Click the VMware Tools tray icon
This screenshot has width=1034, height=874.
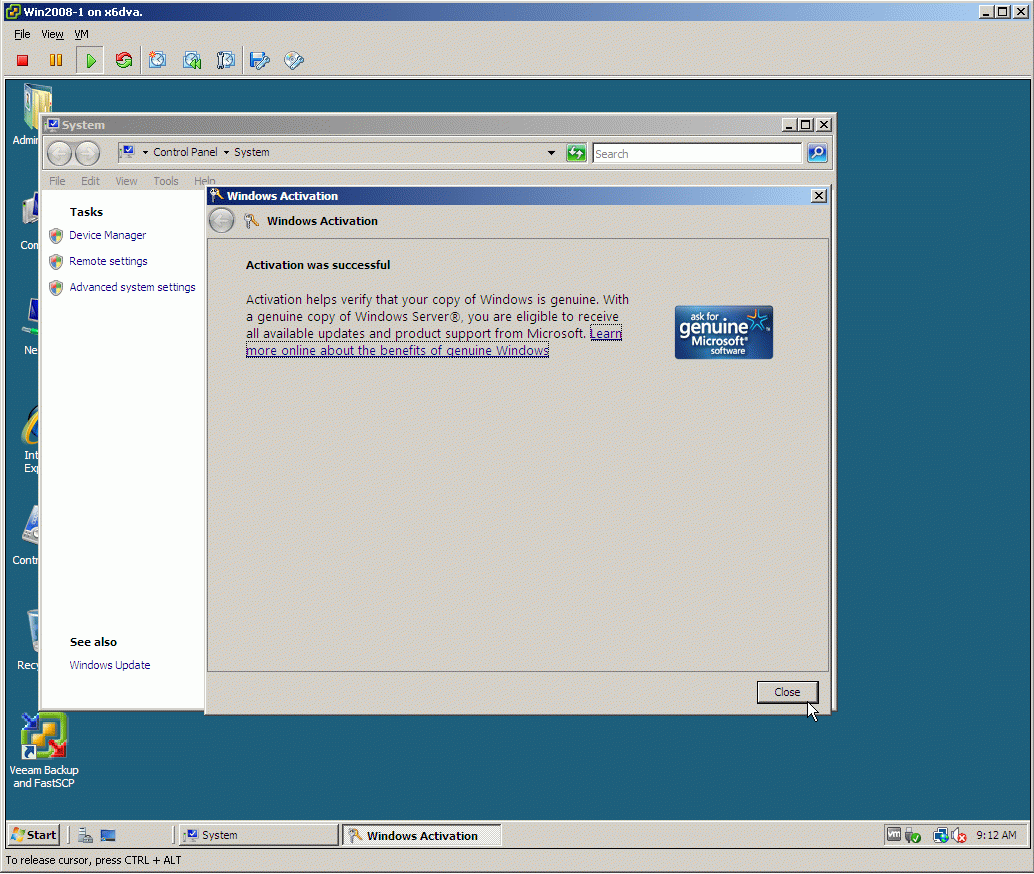tap(894, 834)
